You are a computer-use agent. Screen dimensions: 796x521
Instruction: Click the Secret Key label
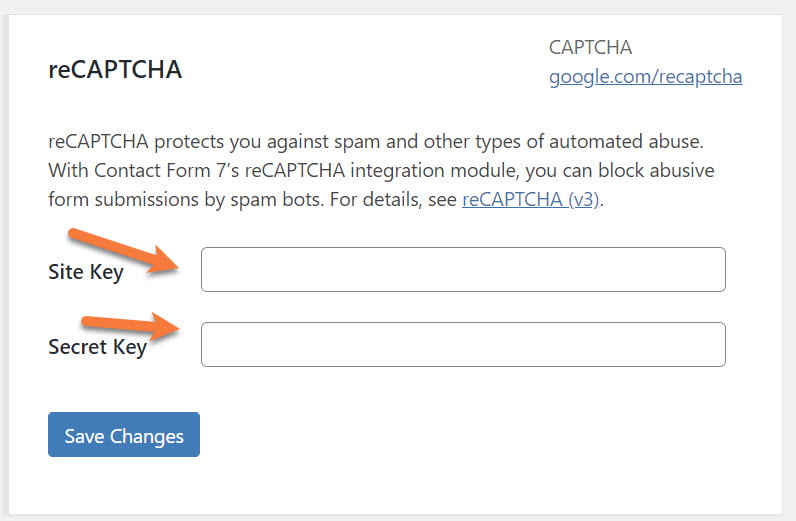point(97,347)
